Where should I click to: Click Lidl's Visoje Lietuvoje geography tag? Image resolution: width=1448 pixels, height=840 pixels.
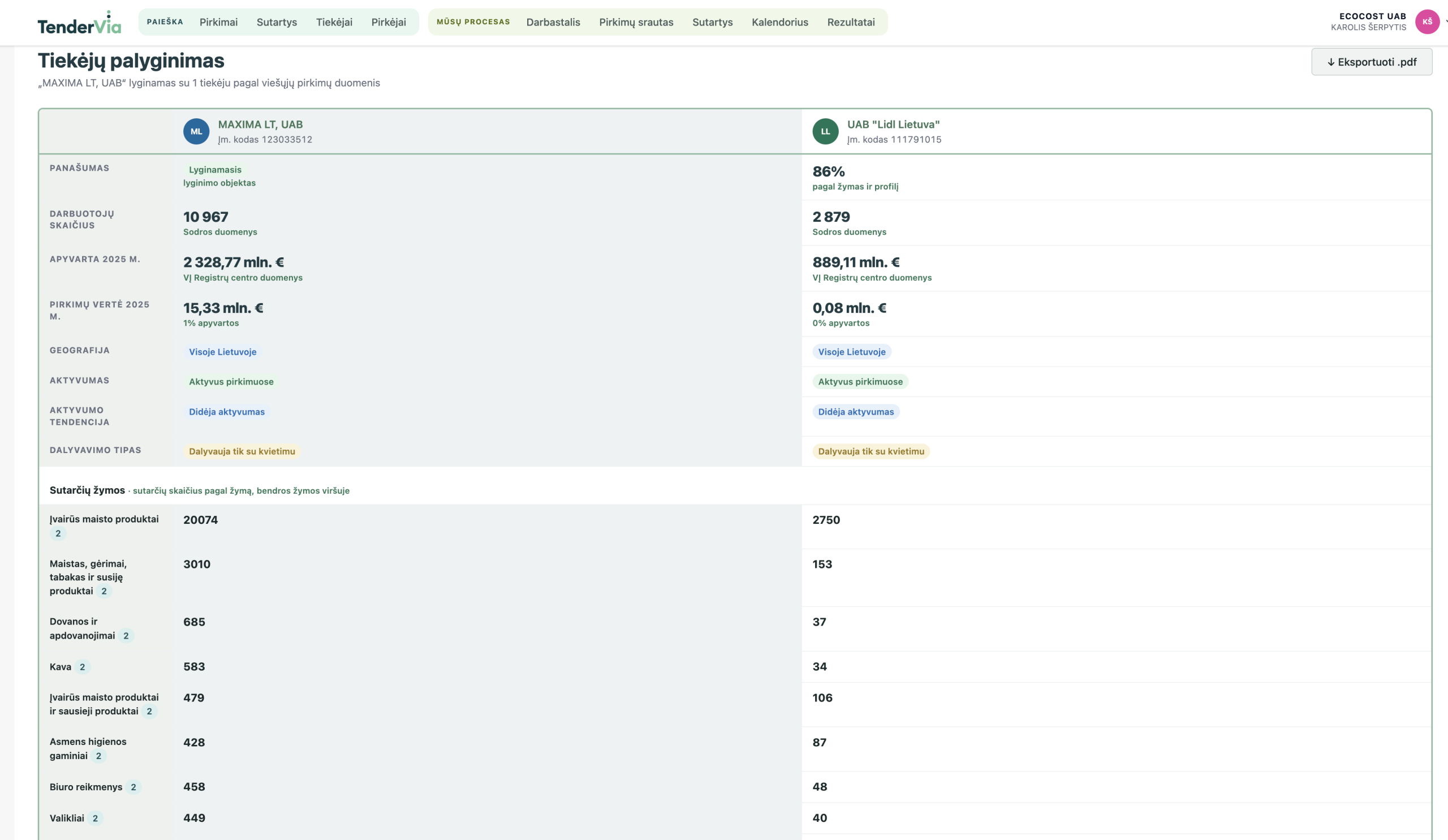pyautogui.click(x=852, y=352)
